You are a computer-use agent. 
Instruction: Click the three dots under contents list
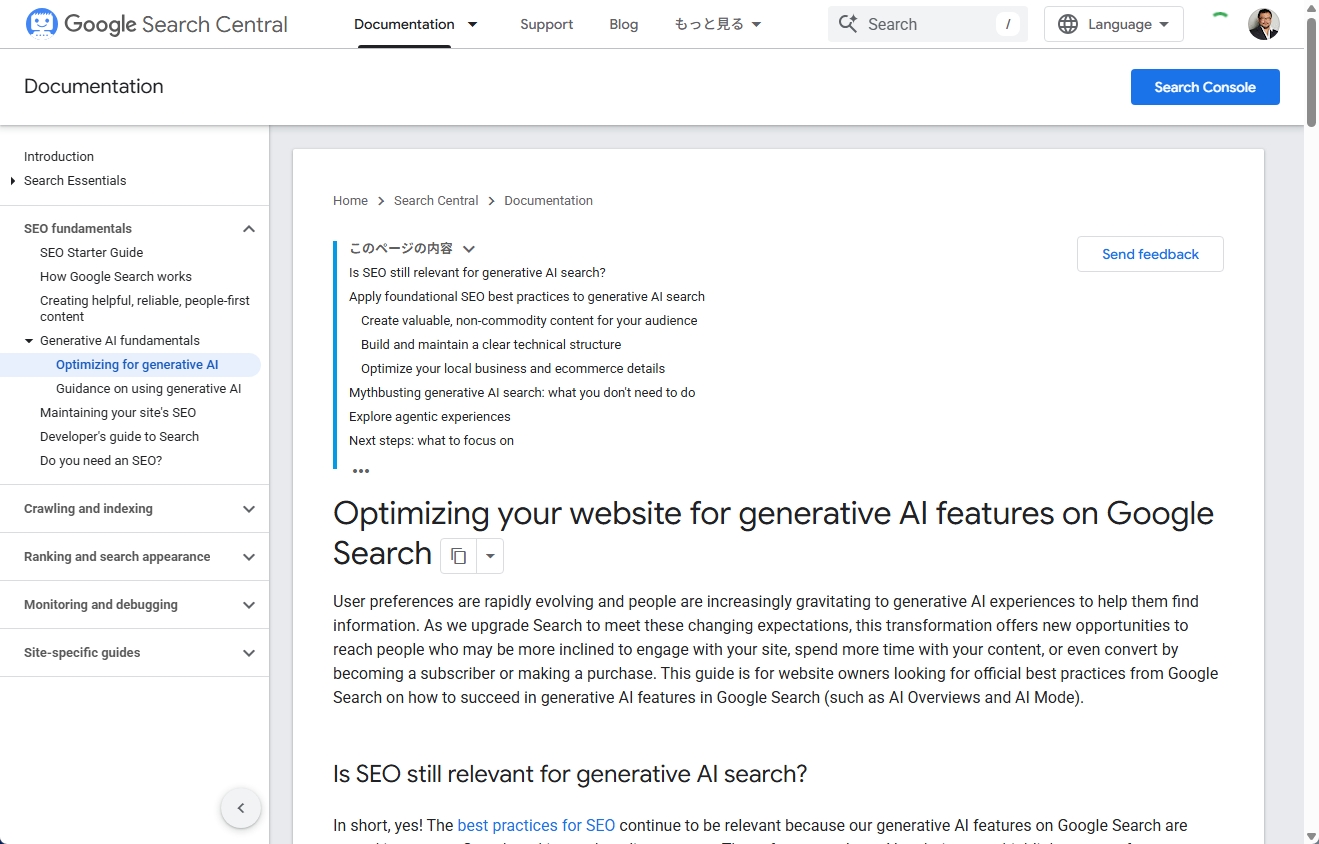click(x=361, y=471)
